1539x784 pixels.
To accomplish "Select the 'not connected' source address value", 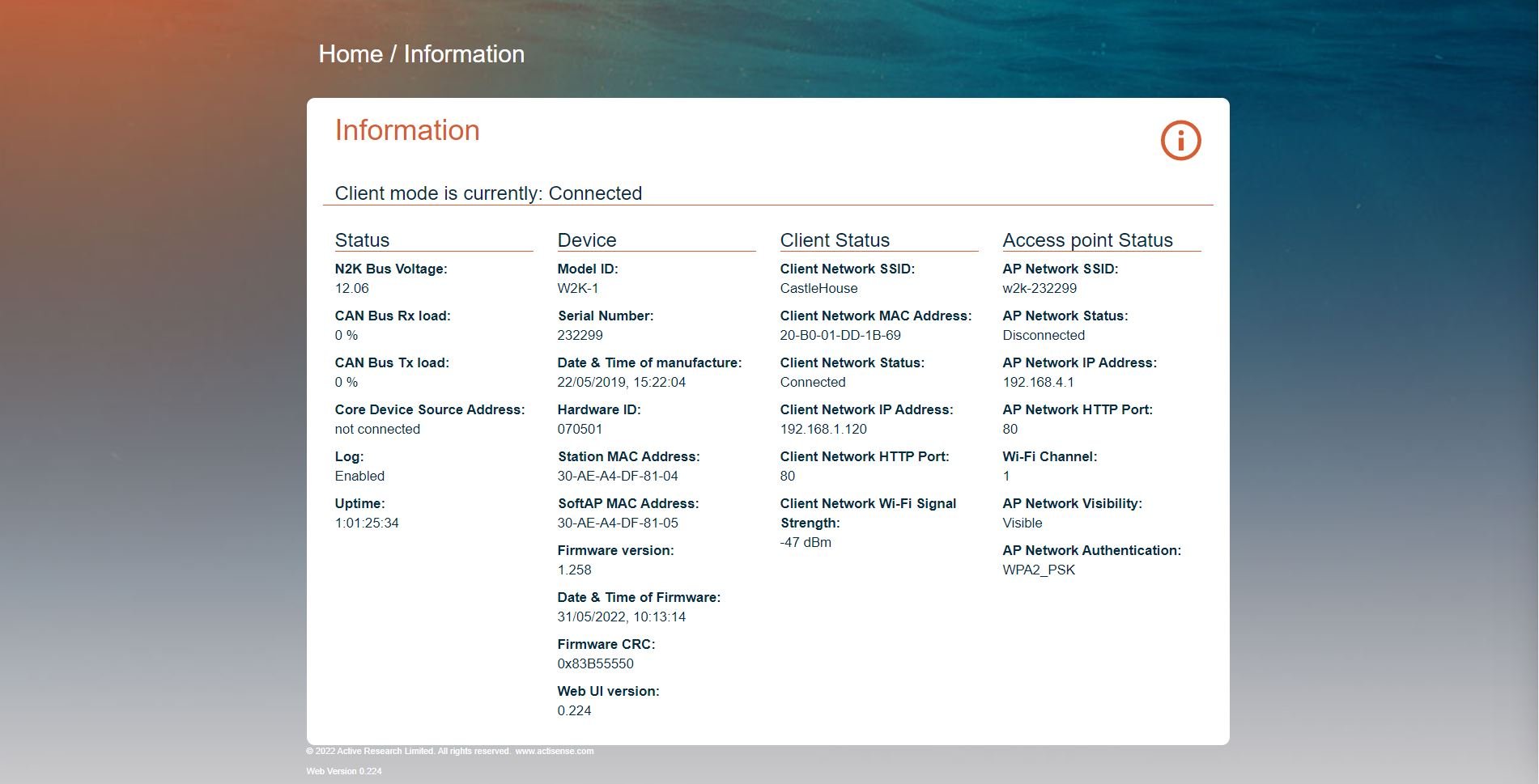I will coord(377,429).
